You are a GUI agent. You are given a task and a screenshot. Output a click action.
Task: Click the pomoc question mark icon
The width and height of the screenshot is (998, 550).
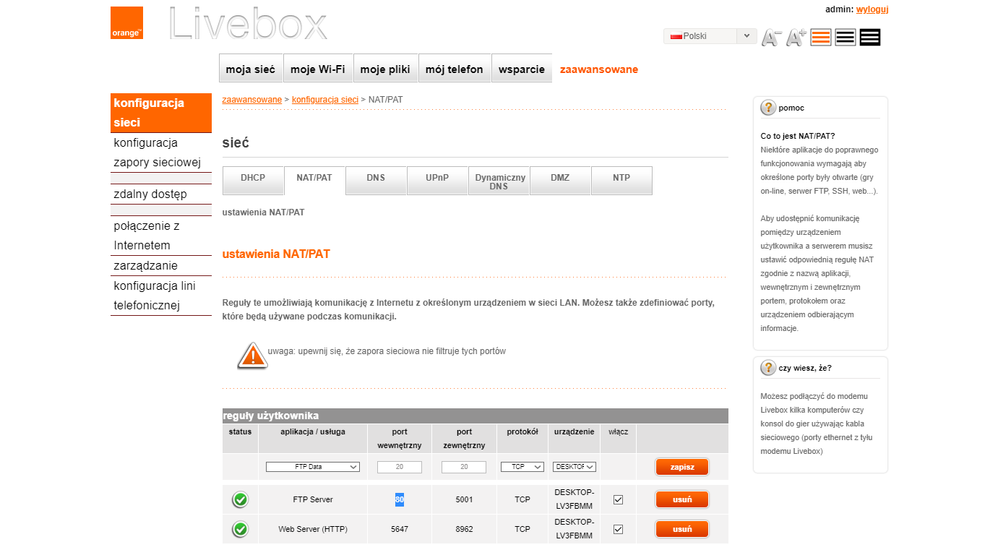coord(768,108)
